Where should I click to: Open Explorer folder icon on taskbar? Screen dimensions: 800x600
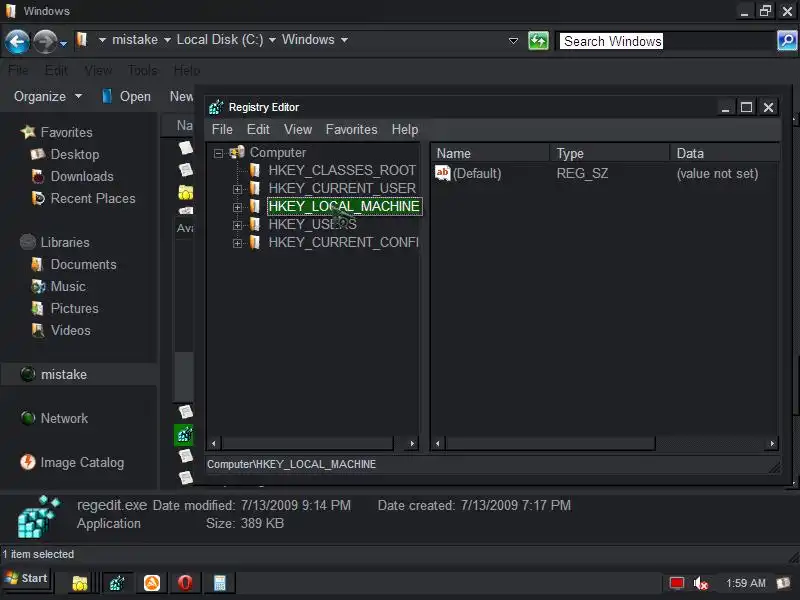point(80,583)
